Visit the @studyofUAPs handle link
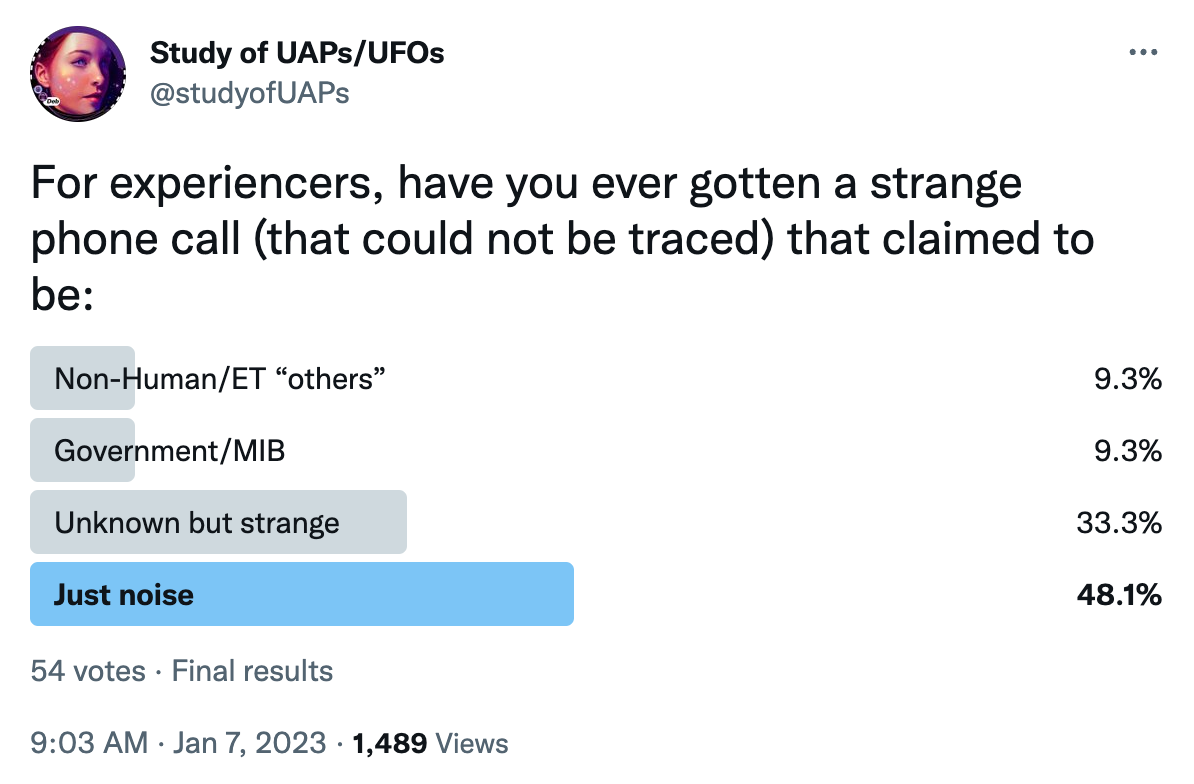Image resolution: width=1194 pixels, height=784 pixels. (249, 94)
